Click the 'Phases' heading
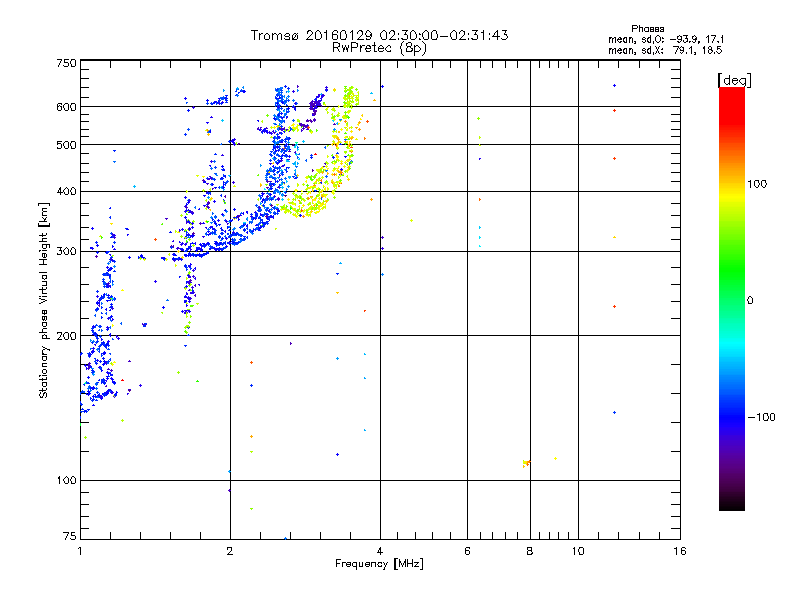 (x=647, y=29)
